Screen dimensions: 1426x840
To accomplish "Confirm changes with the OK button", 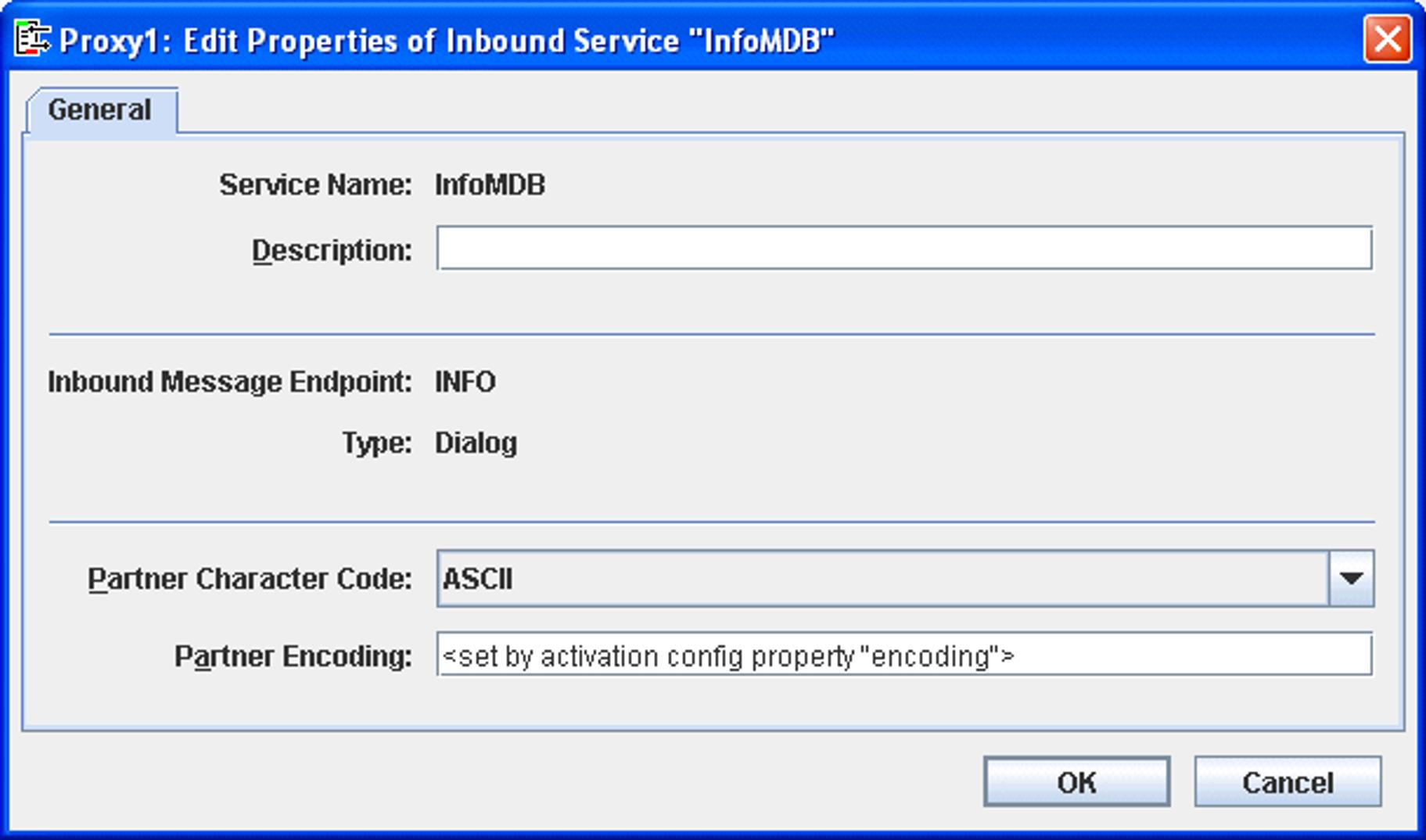I will (1076, 781).
